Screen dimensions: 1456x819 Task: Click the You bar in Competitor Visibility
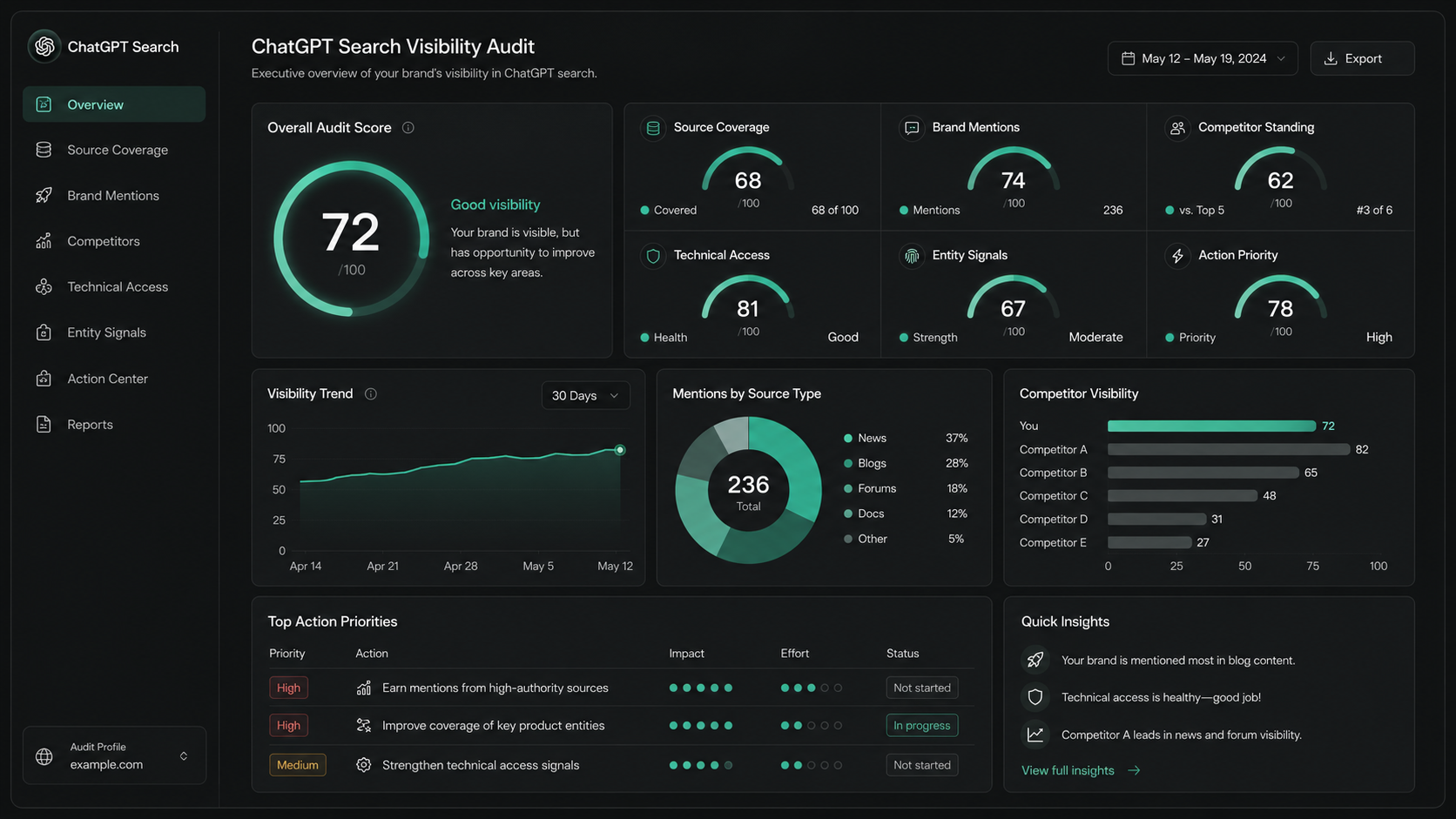1211,426
